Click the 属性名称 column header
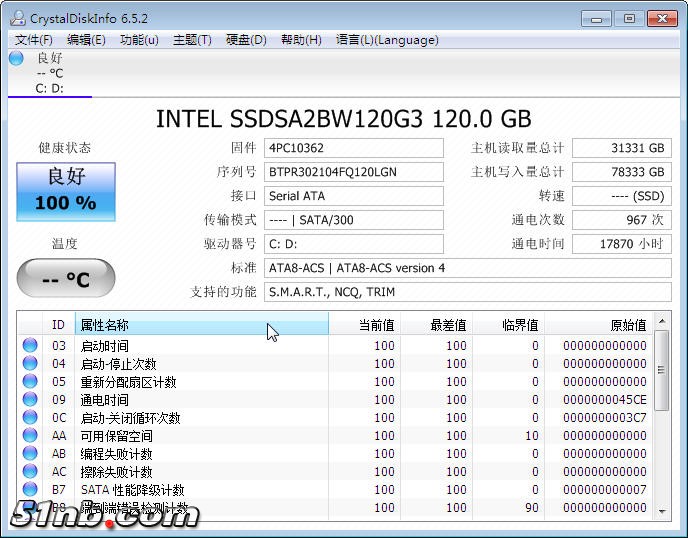The image size is (688, 538). 202,325
